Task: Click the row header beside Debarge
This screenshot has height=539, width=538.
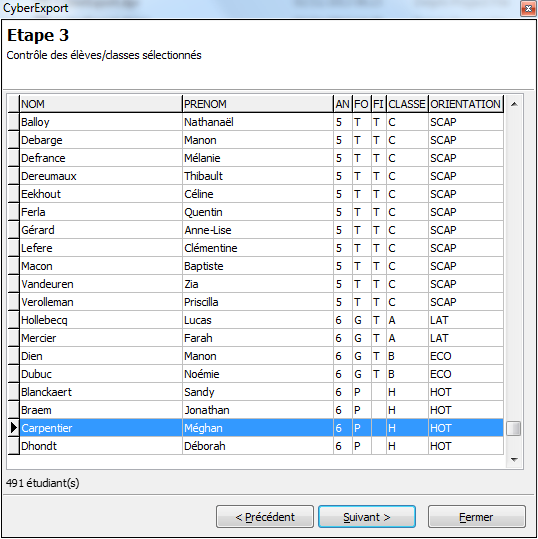Action: pyautogui.click(x=13, y=140)
